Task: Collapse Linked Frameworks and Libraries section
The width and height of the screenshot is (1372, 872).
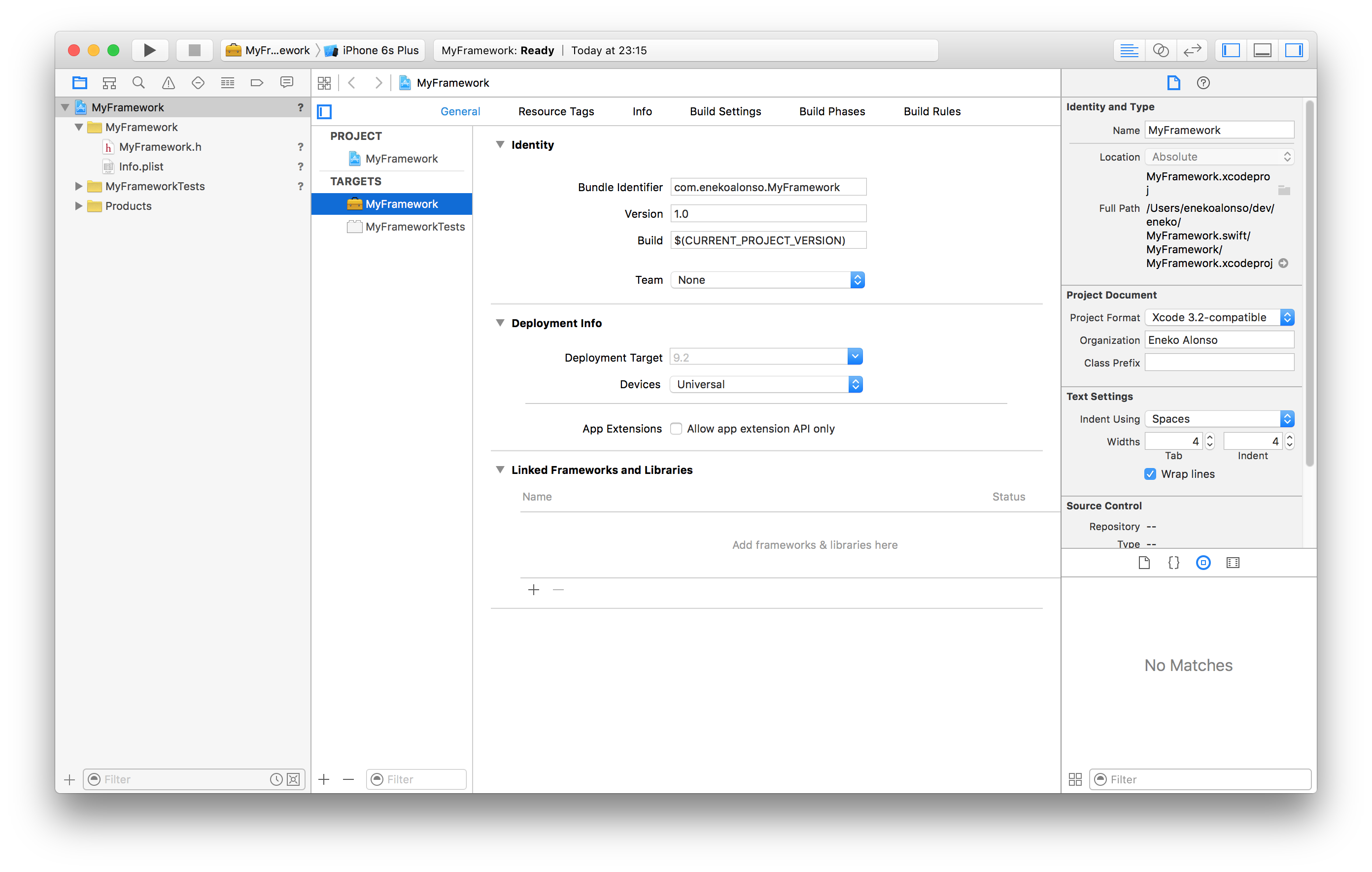Action: [500, 470]
